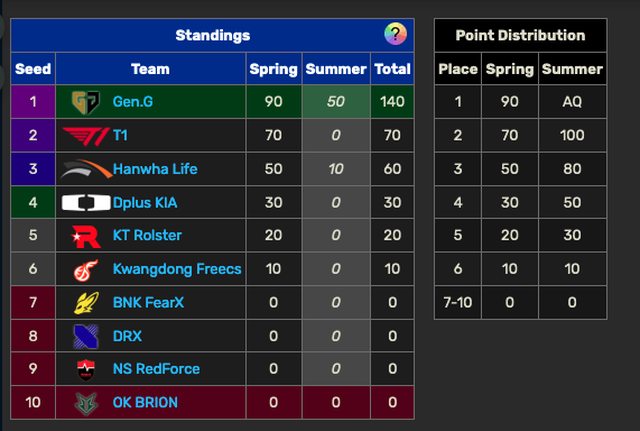The width and height of the screenshot is (640, 431).
Task: Open the standings help question mark
Action: click(395, 35)
